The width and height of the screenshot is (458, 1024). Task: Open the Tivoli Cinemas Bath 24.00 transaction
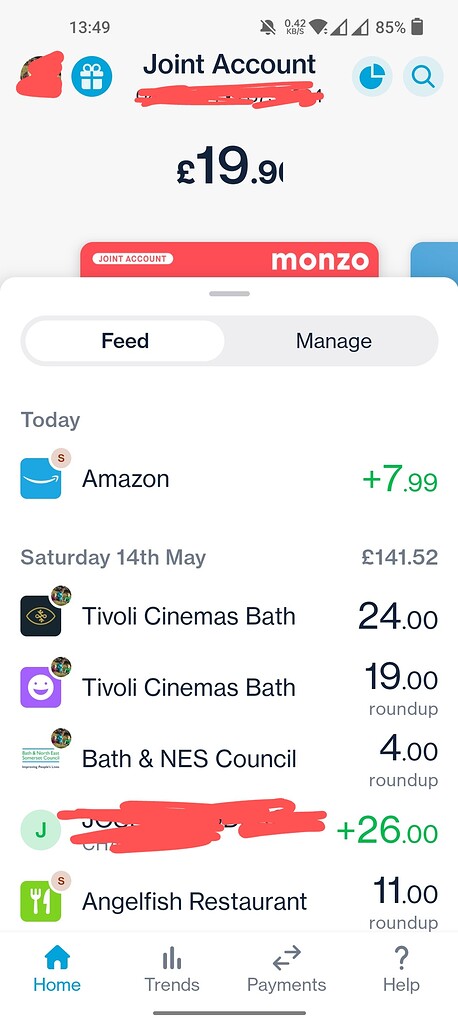coord(229,616)
